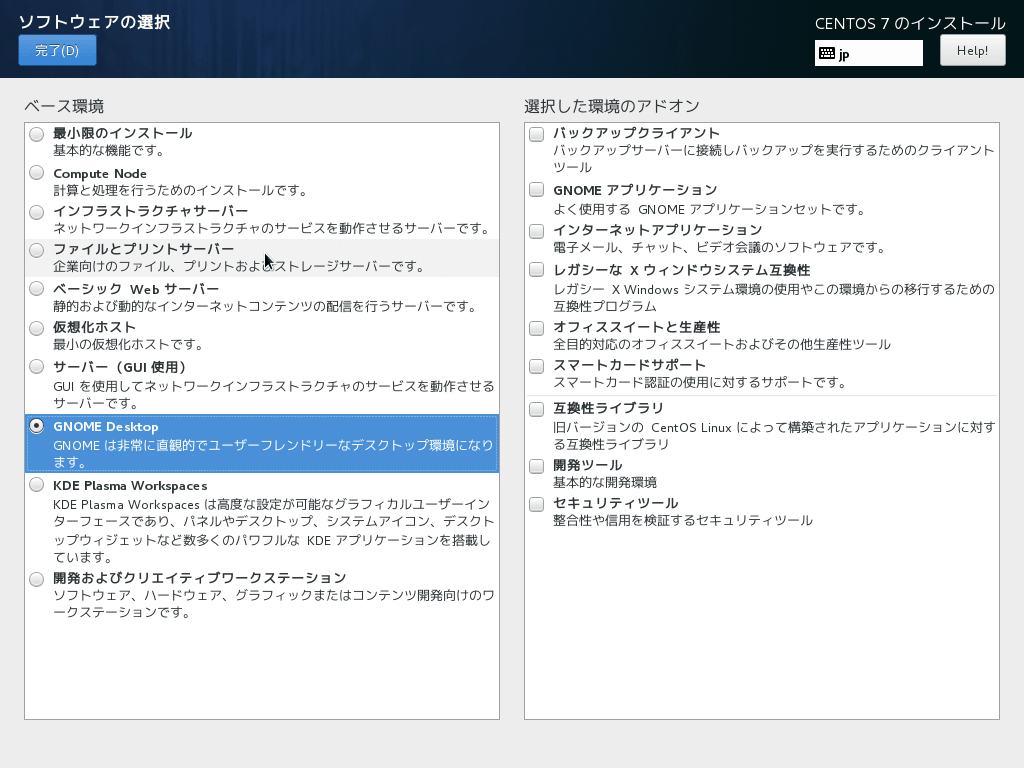Open Help with the Help! button

click(971, 49)
